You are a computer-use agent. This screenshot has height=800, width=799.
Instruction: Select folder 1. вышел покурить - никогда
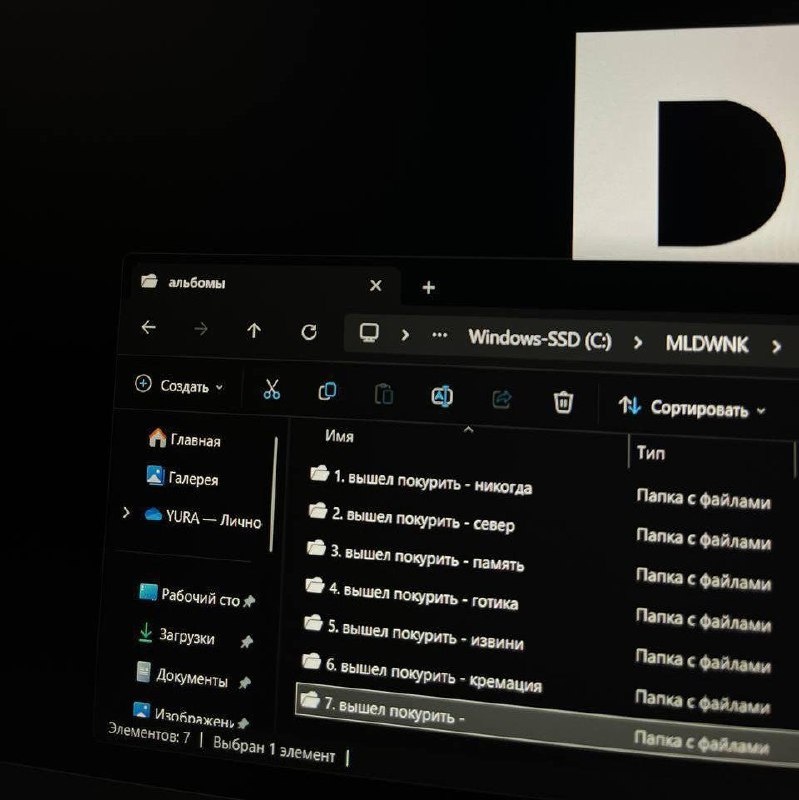[x=421, y=482]
